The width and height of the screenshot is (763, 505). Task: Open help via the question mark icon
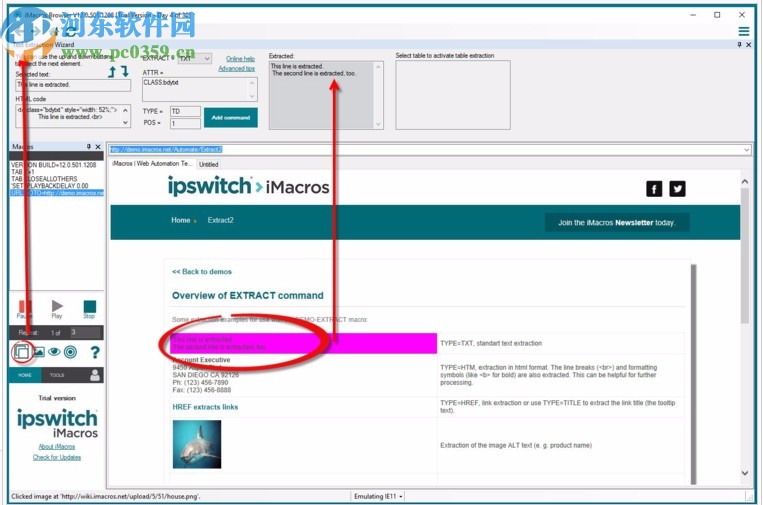[x=95, y=352]
